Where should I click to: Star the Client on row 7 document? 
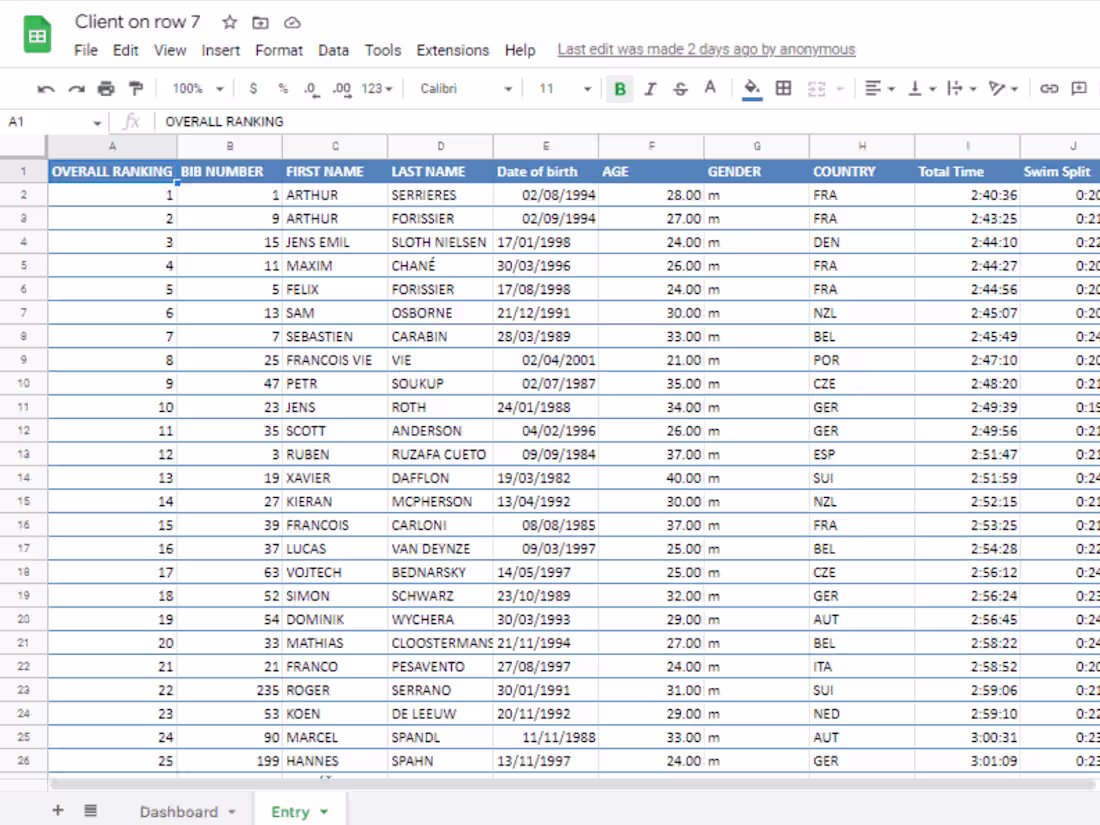pos(229,22)
